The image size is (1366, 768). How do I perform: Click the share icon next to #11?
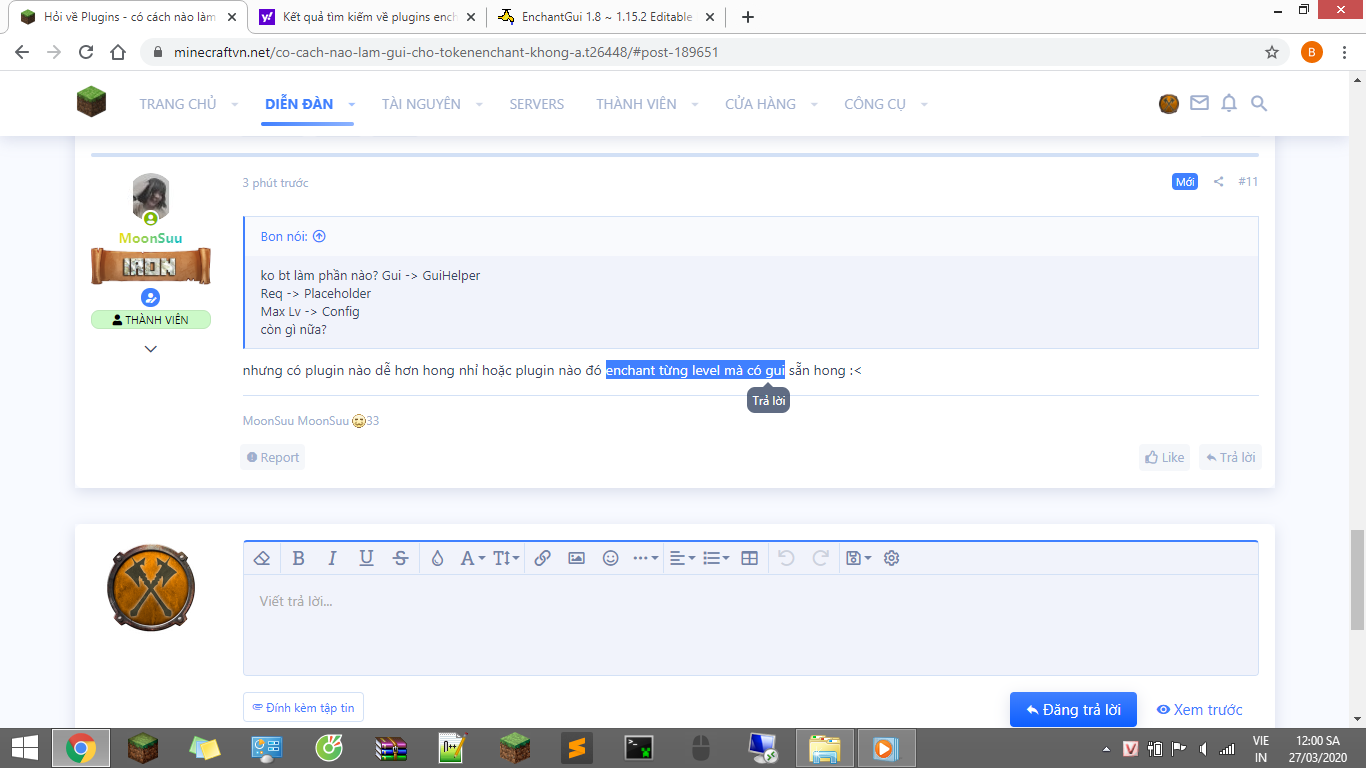point(1218,182)
